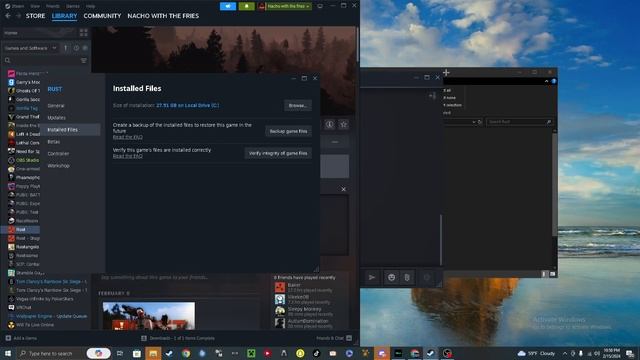Screen dimensions: 640x360
Task: Switch File Explorer to details view
Action: click(544, 274)
